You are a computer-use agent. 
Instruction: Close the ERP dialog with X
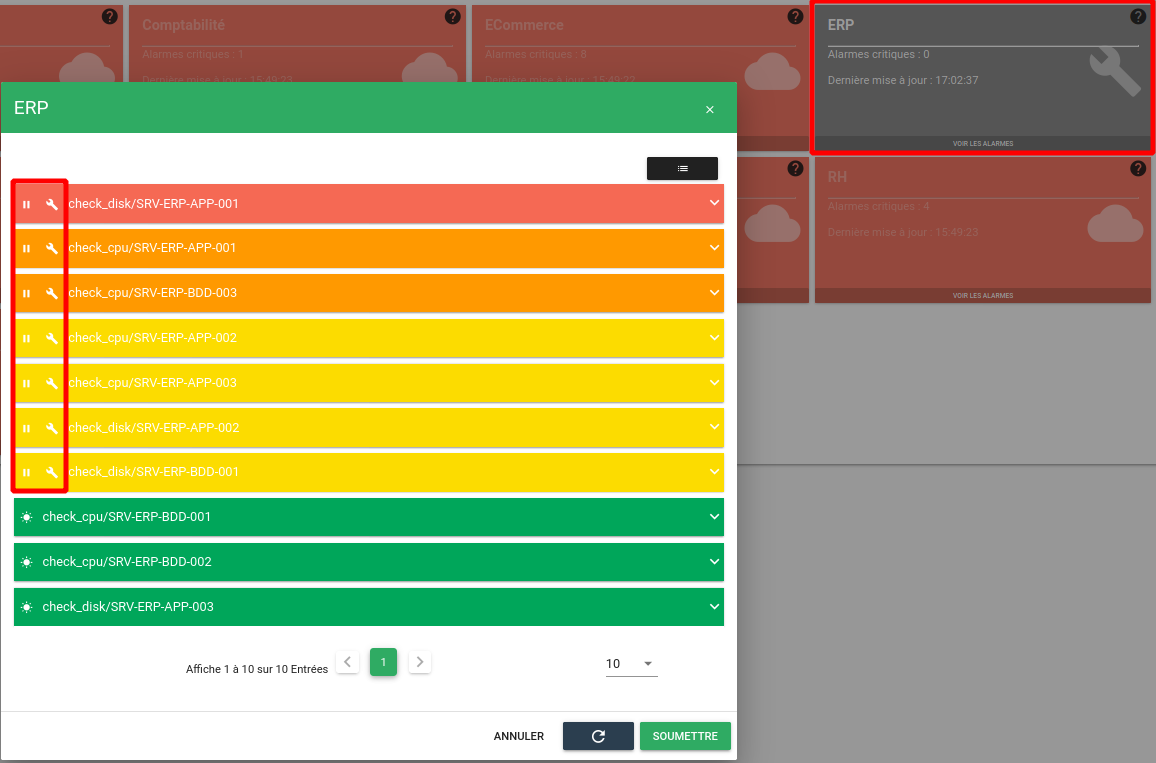point(710,110)
